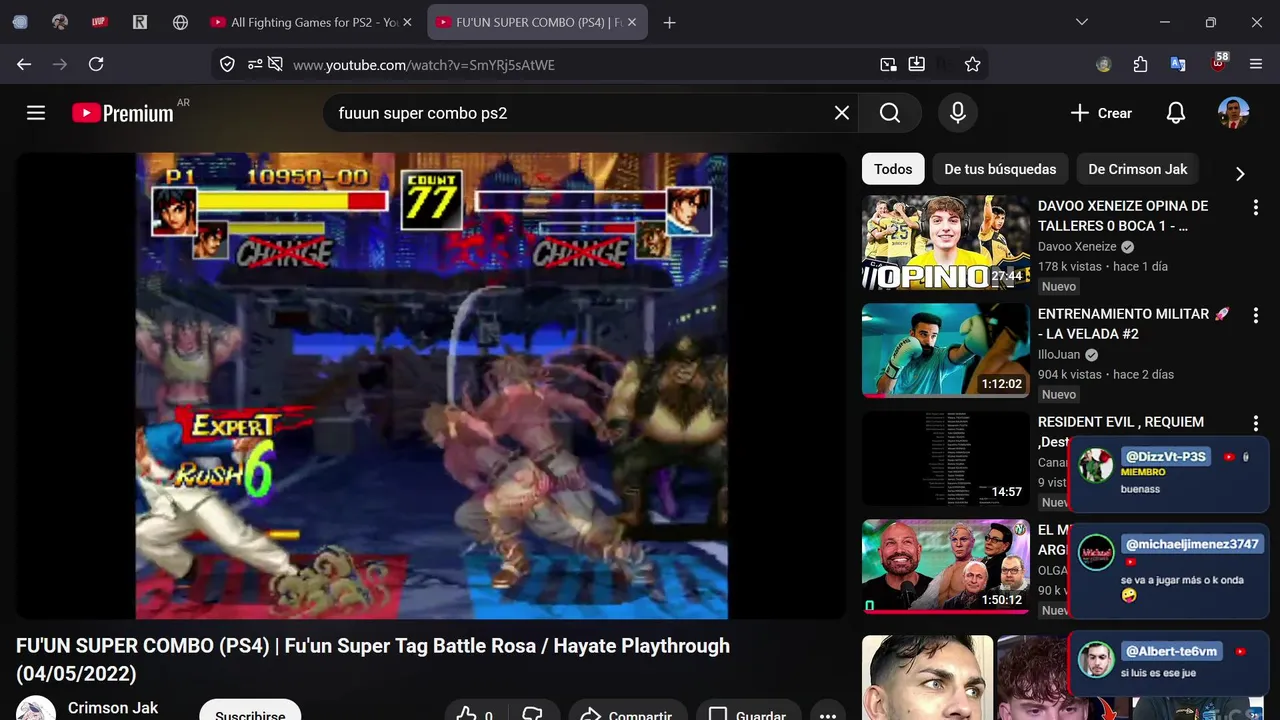
Task: Switch to the pinned R tab
Action: (140, 22)
